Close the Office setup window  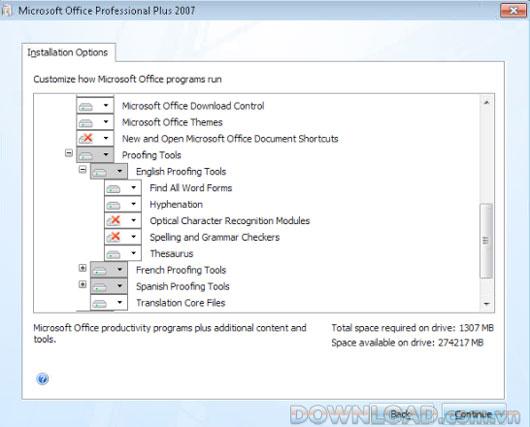point(513,10)
